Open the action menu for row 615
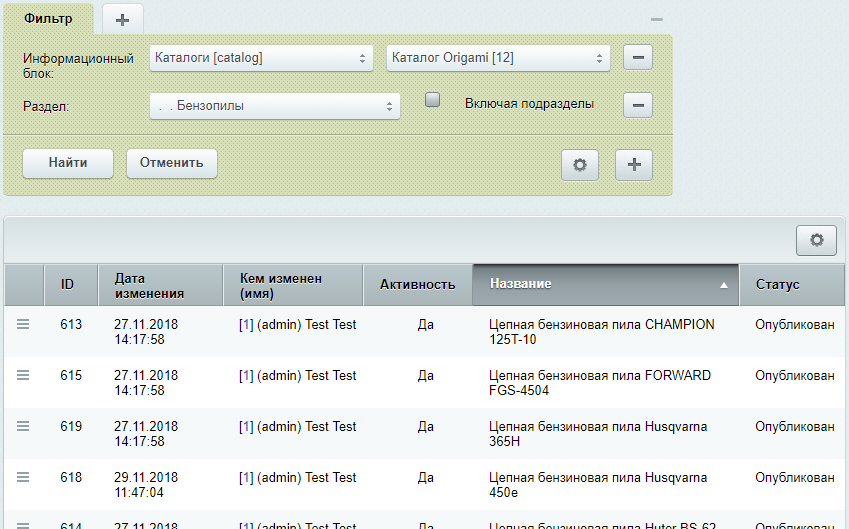Screen dimensions: 849x529 click(23, 375)
